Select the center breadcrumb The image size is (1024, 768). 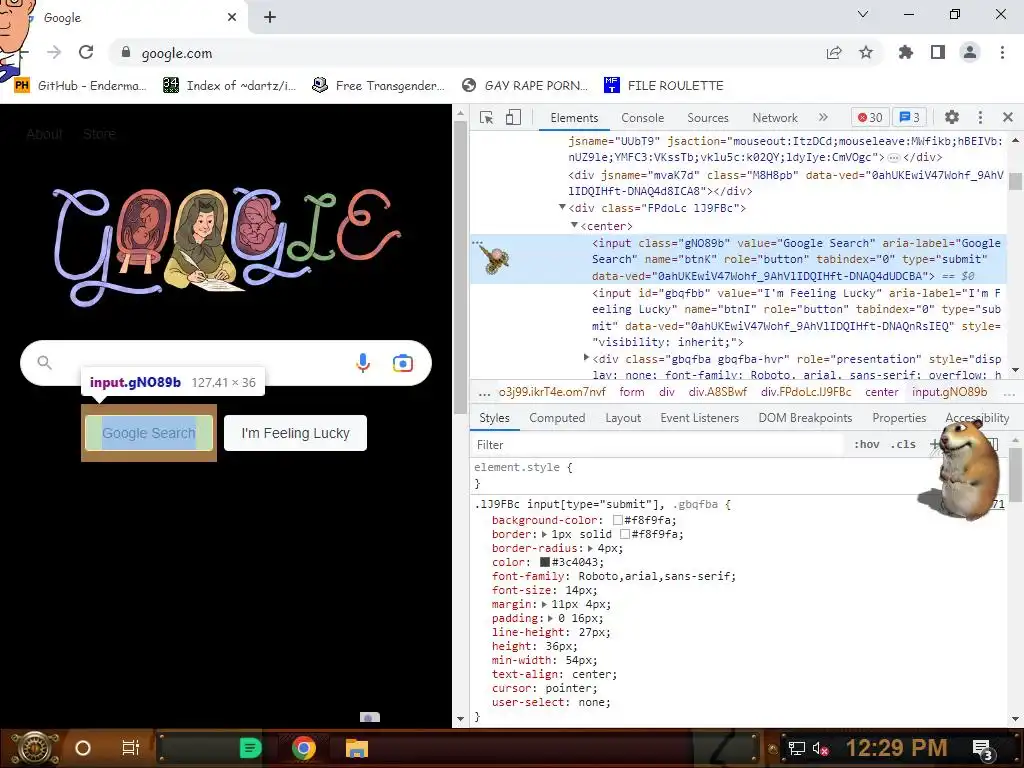882,392
